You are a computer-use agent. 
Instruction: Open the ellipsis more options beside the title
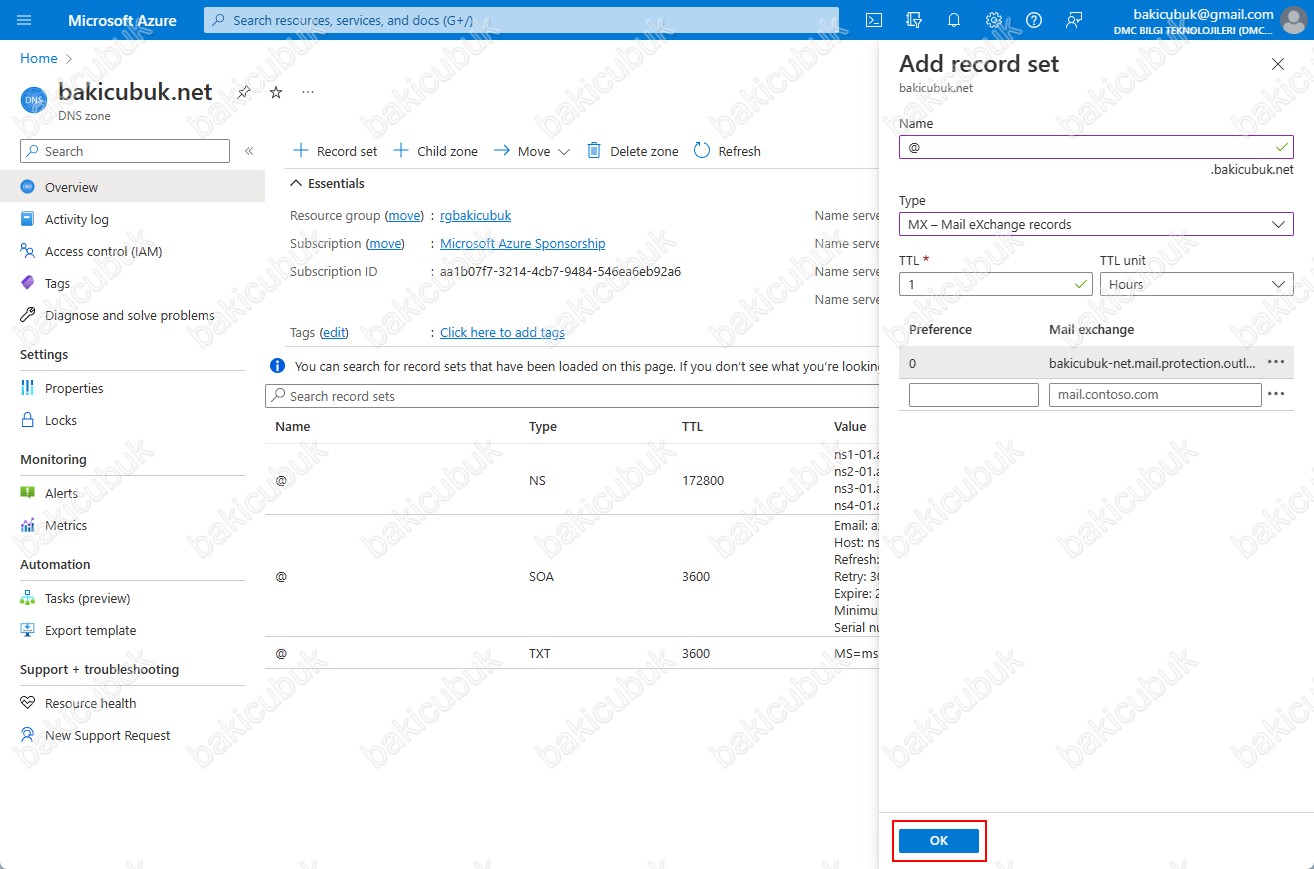coord(308,92)
